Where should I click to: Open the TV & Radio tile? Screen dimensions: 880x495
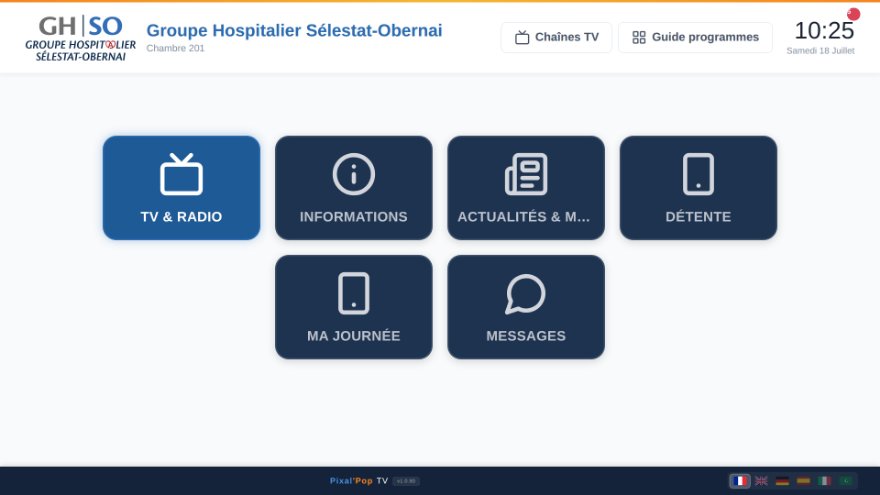181,188
